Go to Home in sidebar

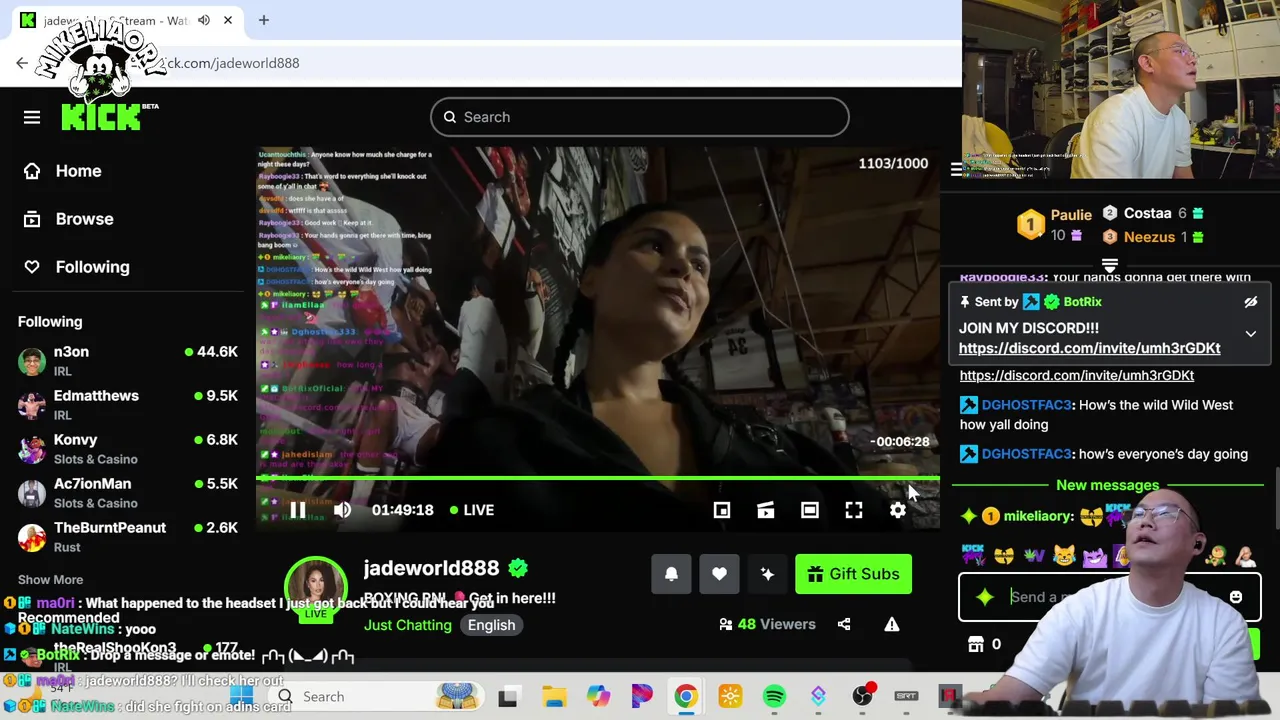pyautogui.click(x=62, y=171)
